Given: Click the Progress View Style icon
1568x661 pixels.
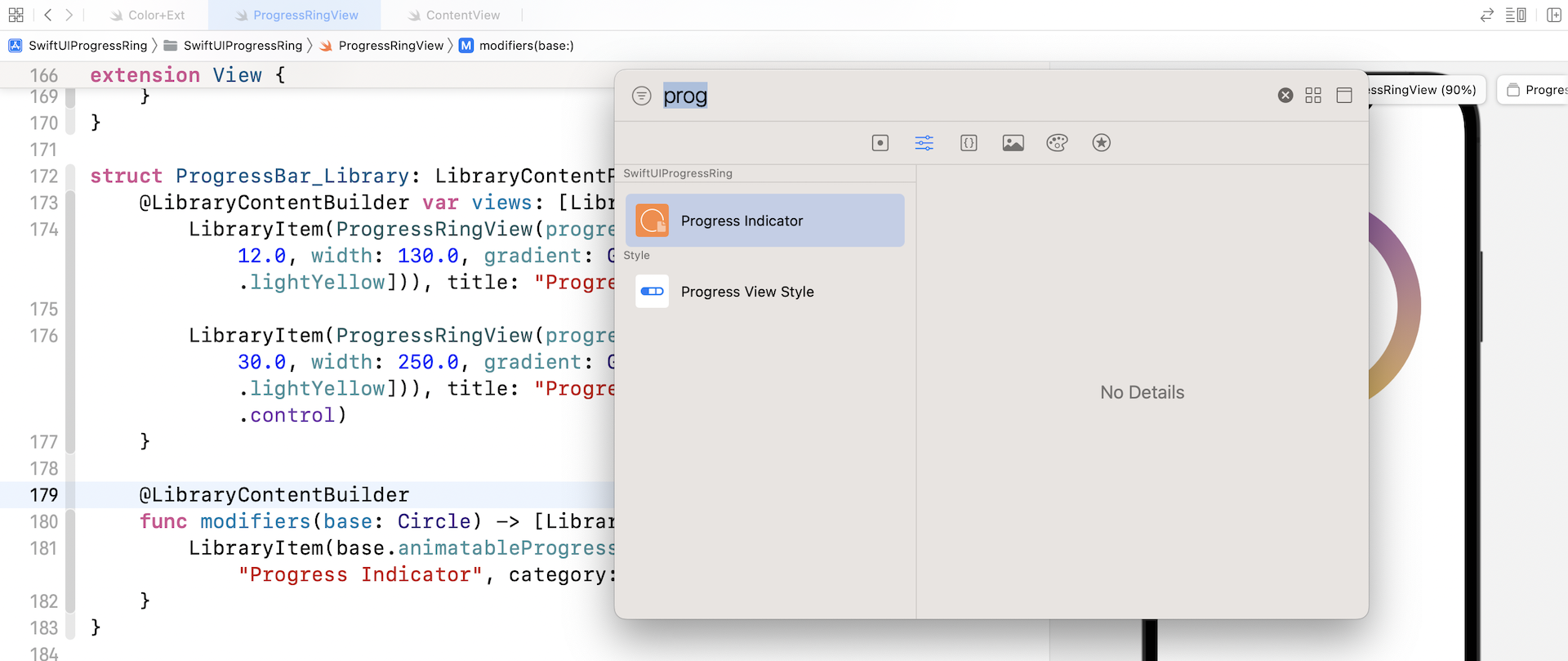Looking at the screenshot, I should click(653, 292).
